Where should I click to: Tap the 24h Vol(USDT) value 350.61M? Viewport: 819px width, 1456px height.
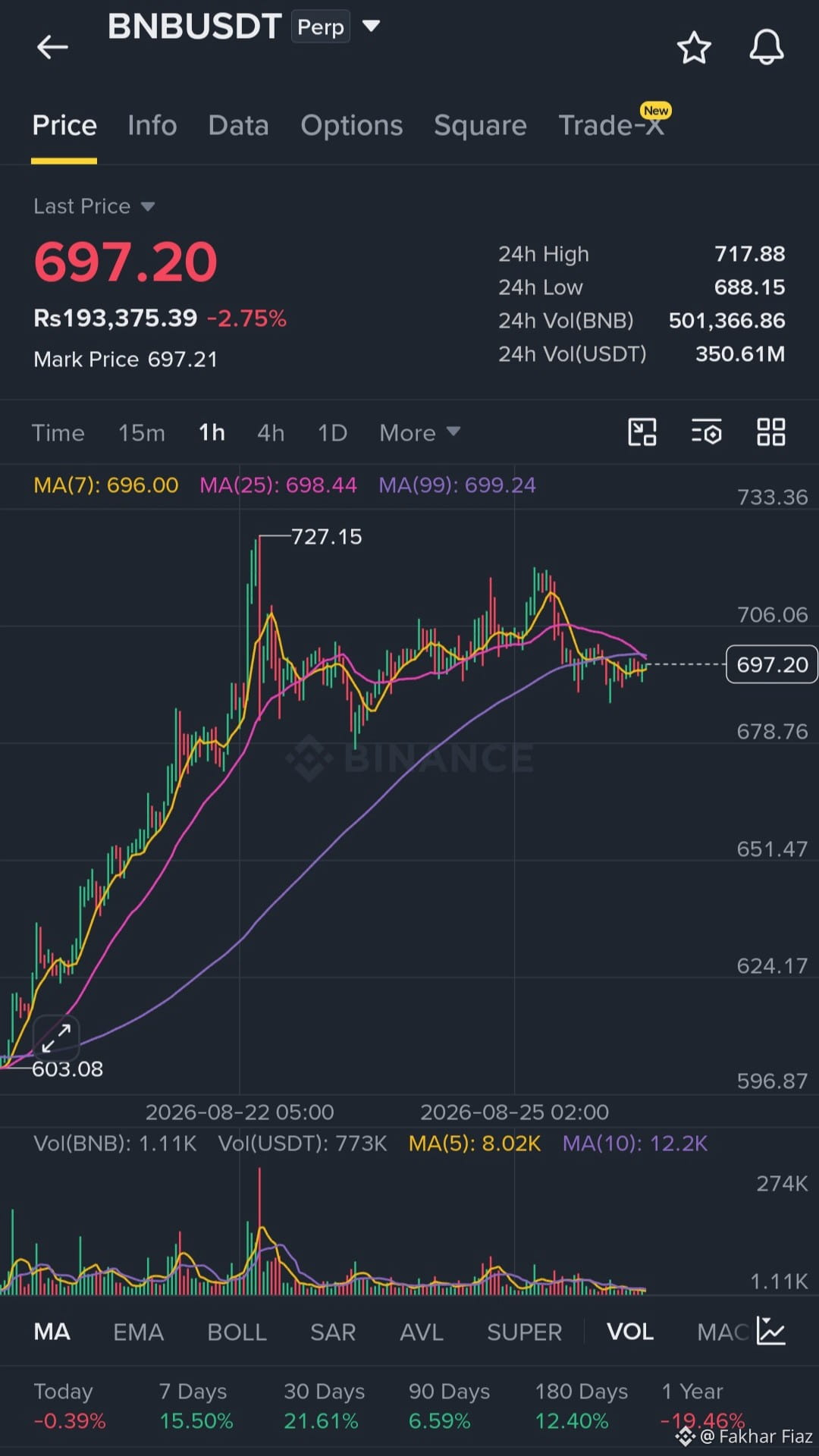pos(740,353)
